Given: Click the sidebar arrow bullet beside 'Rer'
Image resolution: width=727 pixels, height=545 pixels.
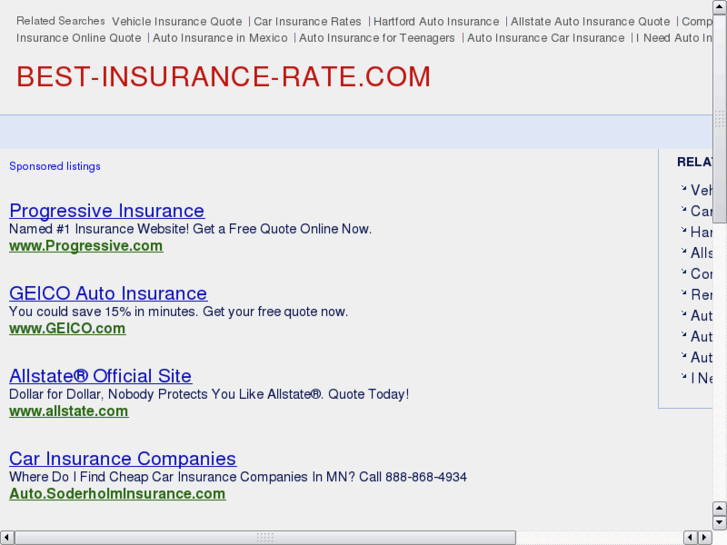Looking at the screenshot, I should 683,293.
